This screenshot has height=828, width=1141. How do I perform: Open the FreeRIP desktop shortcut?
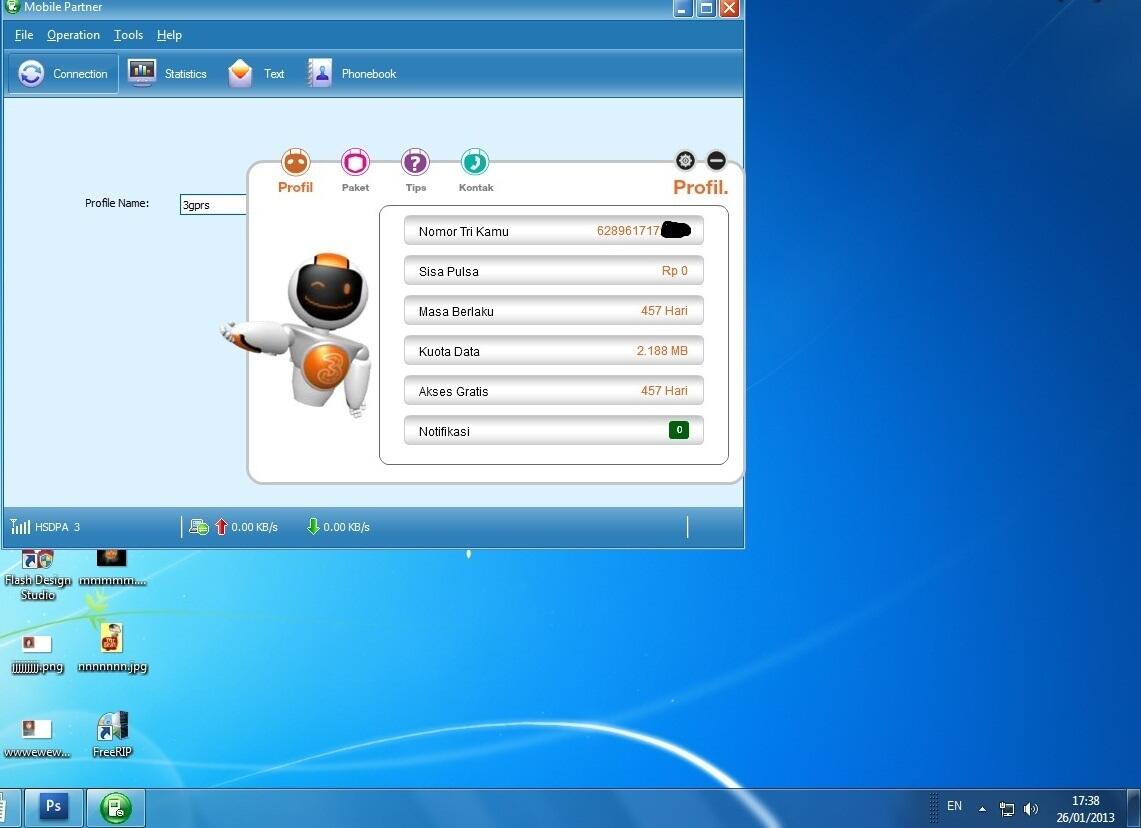(112, 735)
